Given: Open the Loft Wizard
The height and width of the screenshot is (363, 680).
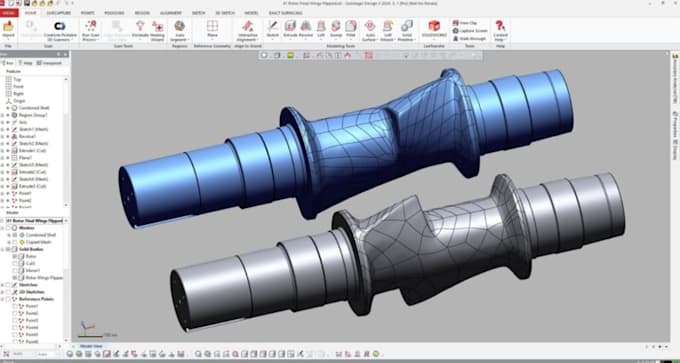Looking at the screenshot, I should click(x=388, y=30).
